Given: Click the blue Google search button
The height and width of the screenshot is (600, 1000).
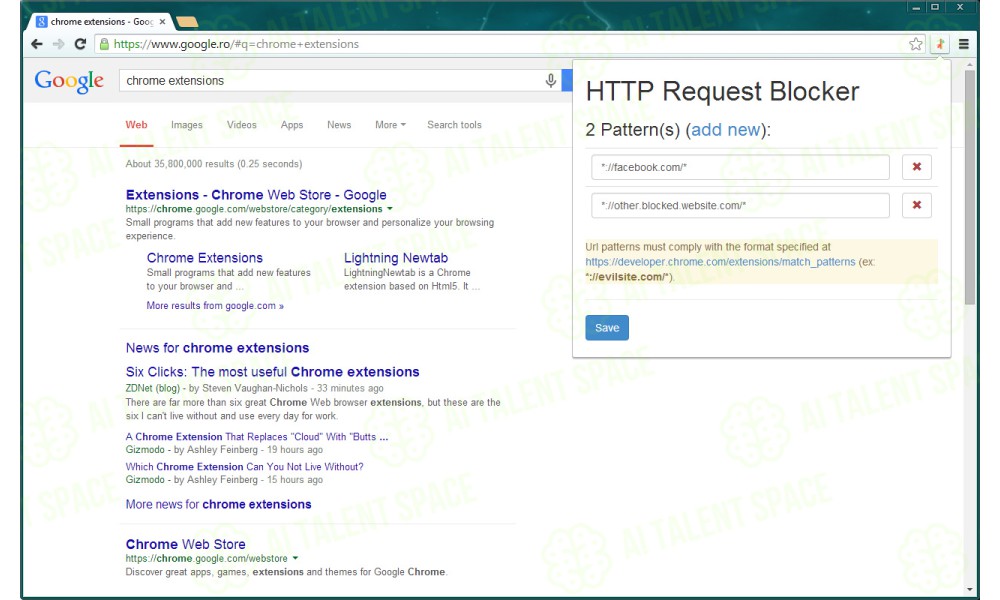Looking at the screenshot, I should tap(567, 80).
